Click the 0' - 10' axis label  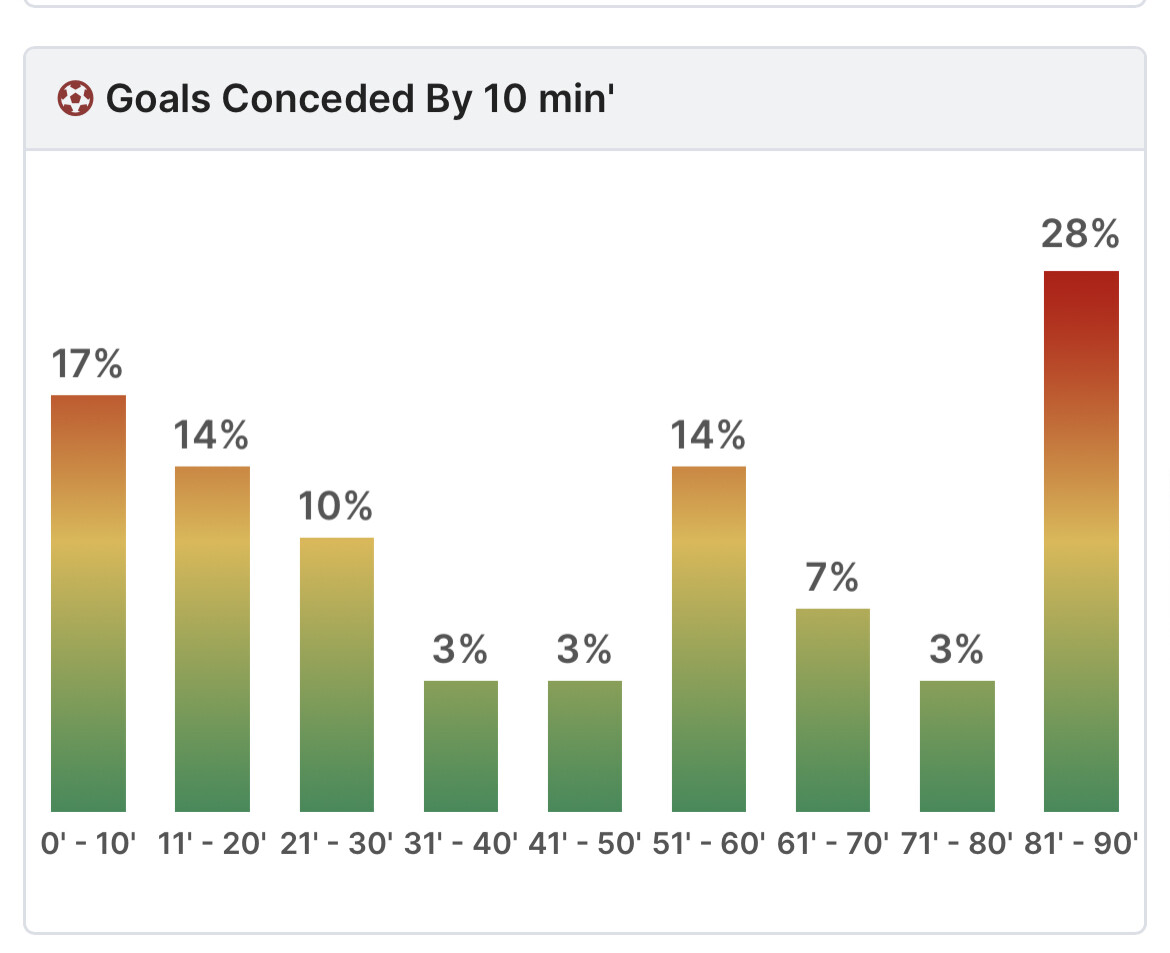click(x=88, y=843)
